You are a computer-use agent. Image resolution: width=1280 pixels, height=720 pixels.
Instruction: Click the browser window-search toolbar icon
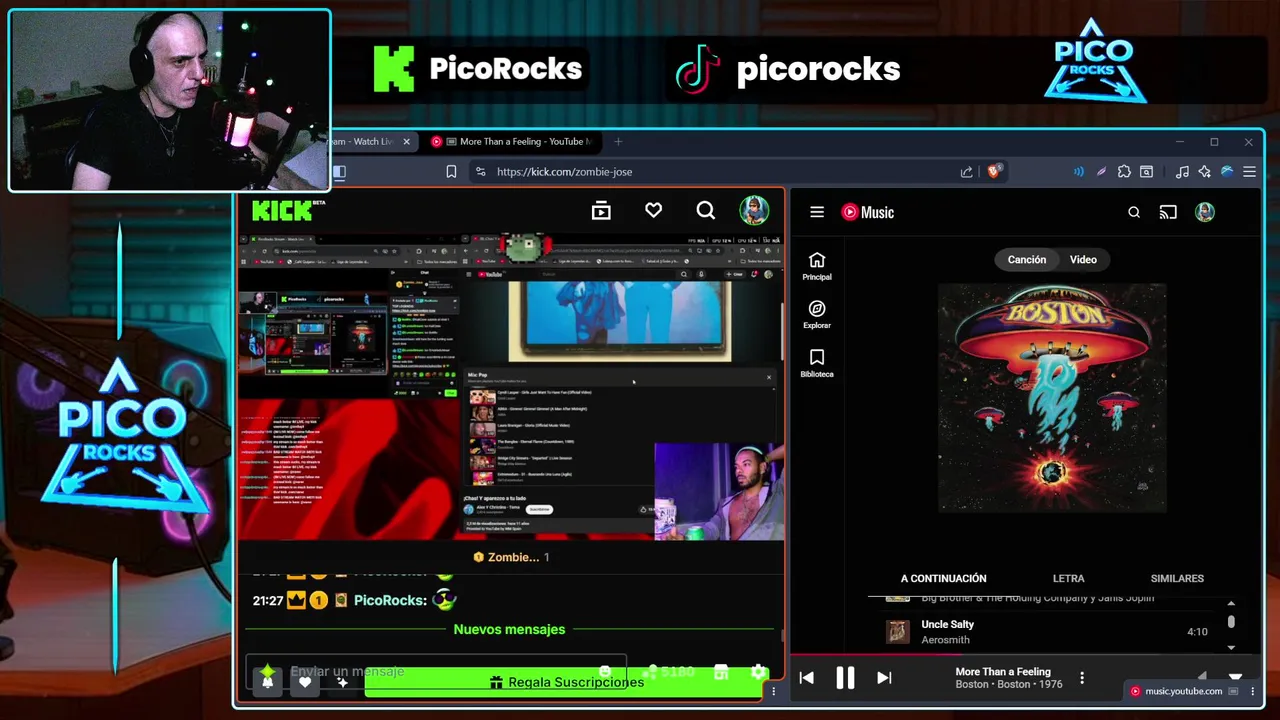[1147, 172]
